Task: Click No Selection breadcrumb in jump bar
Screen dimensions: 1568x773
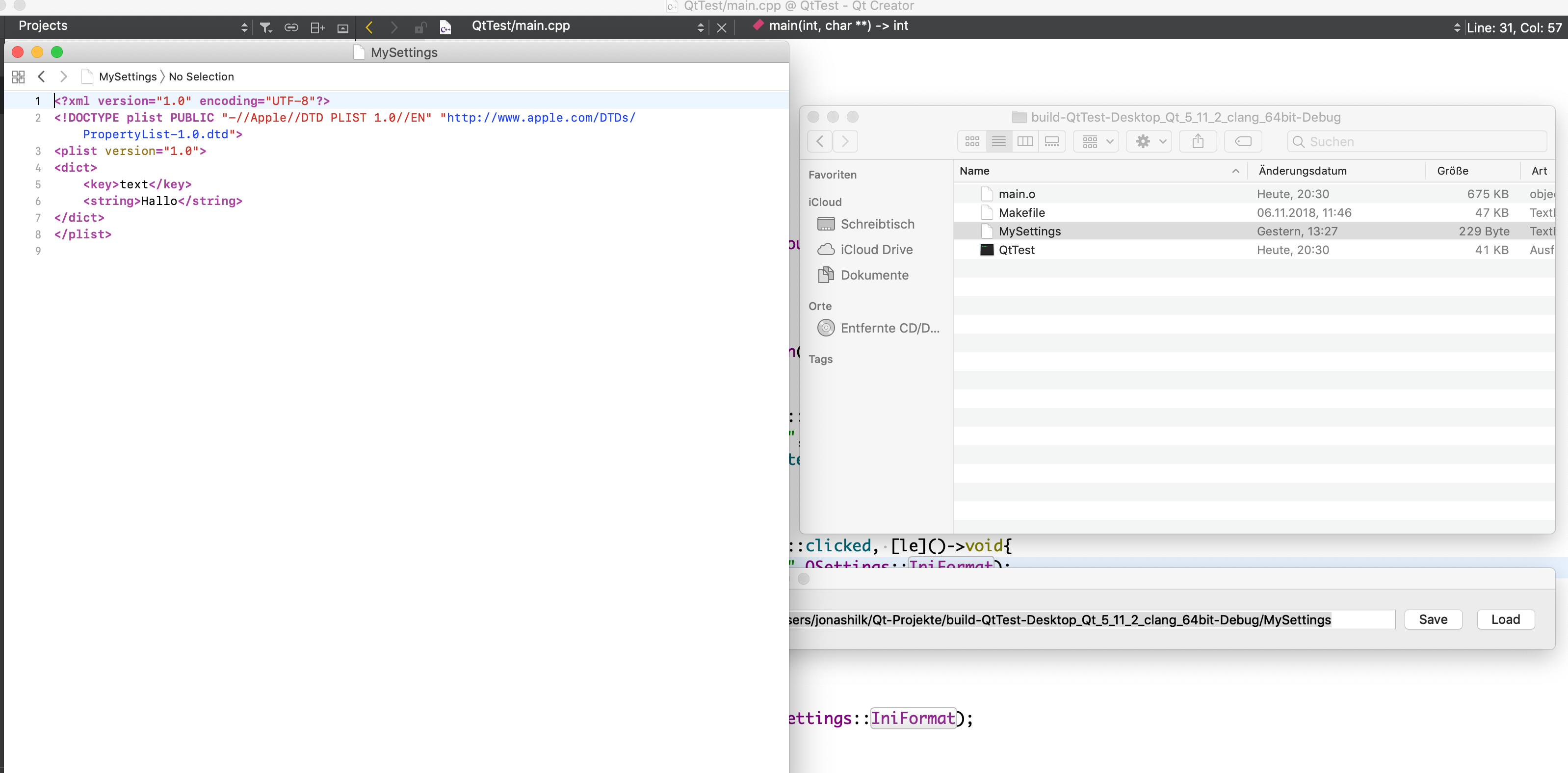Action: click(x=202, y=77)
